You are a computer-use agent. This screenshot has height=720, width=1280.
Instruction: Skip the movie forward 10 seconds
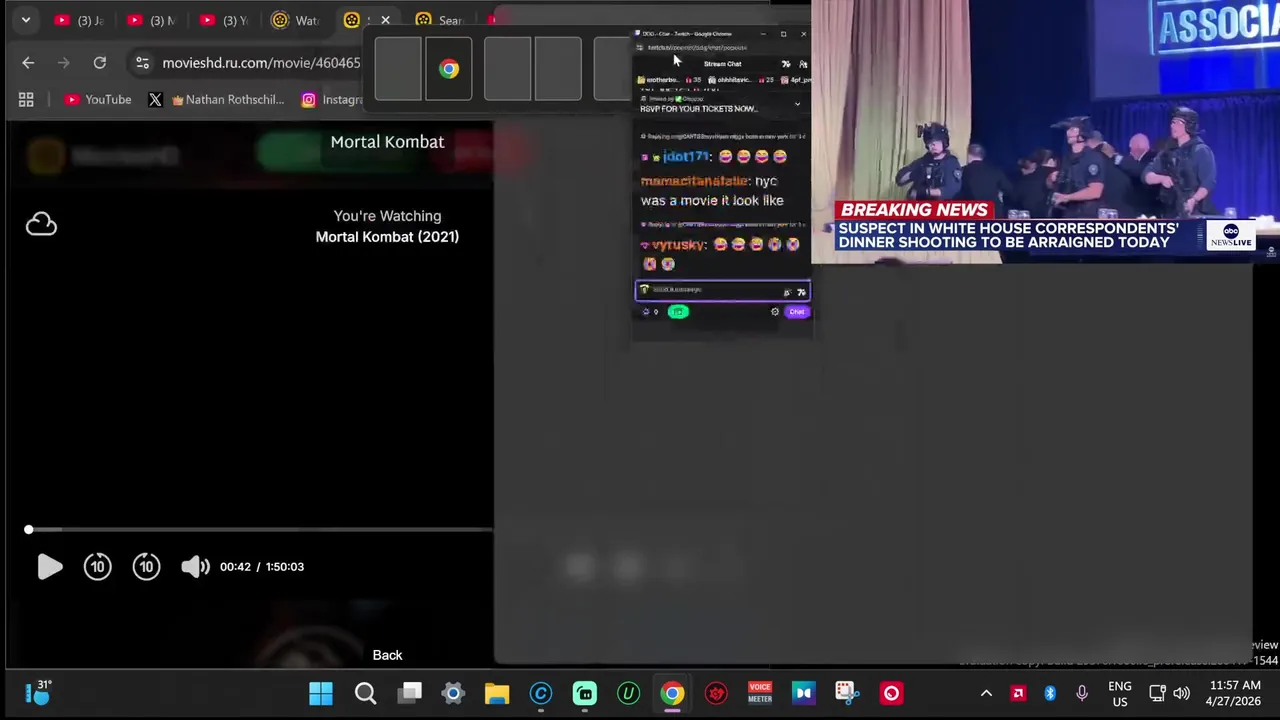coord(146,567)
